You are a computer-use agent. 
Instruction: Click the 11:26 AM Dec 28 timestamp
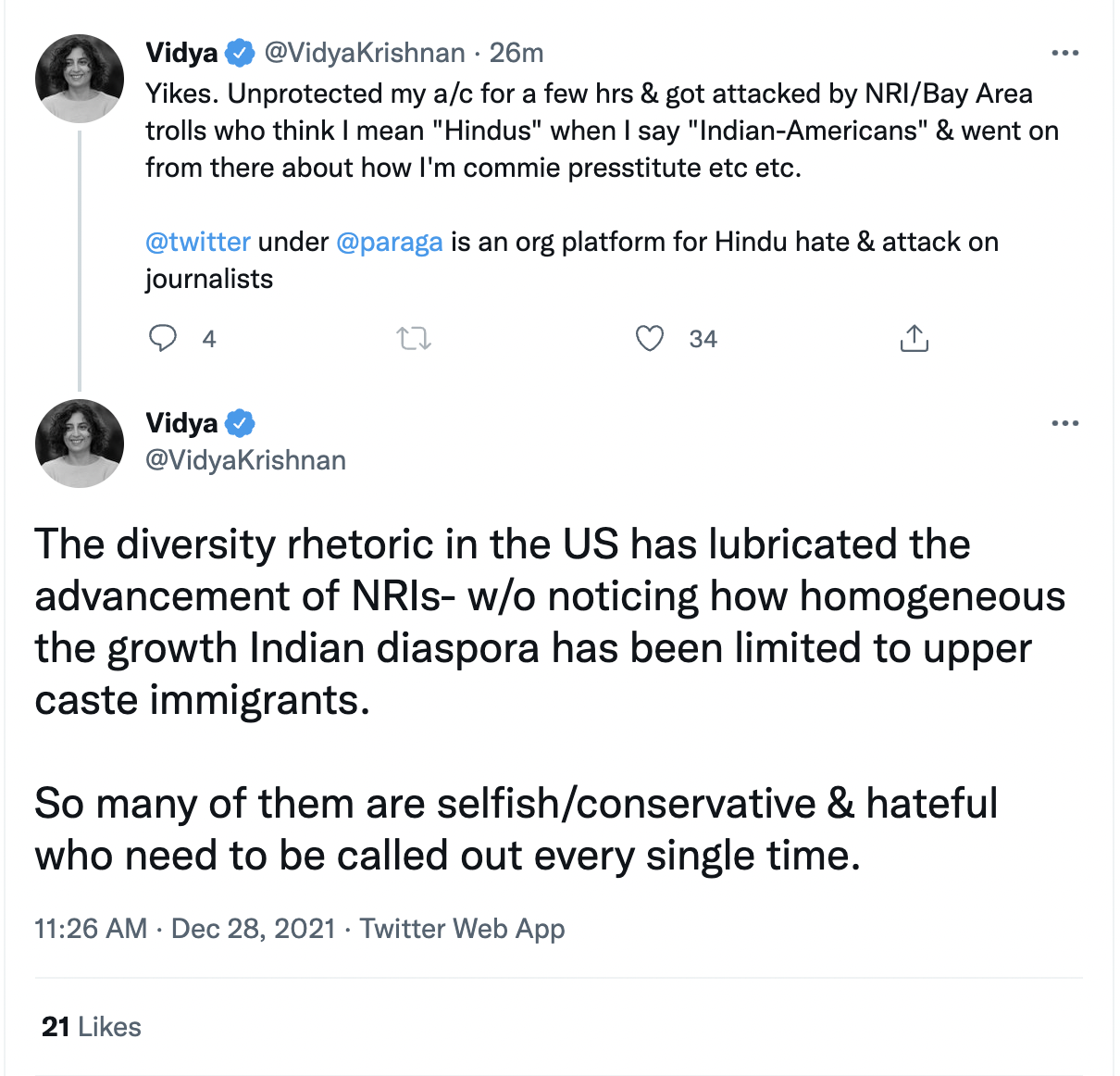(184, 928)
